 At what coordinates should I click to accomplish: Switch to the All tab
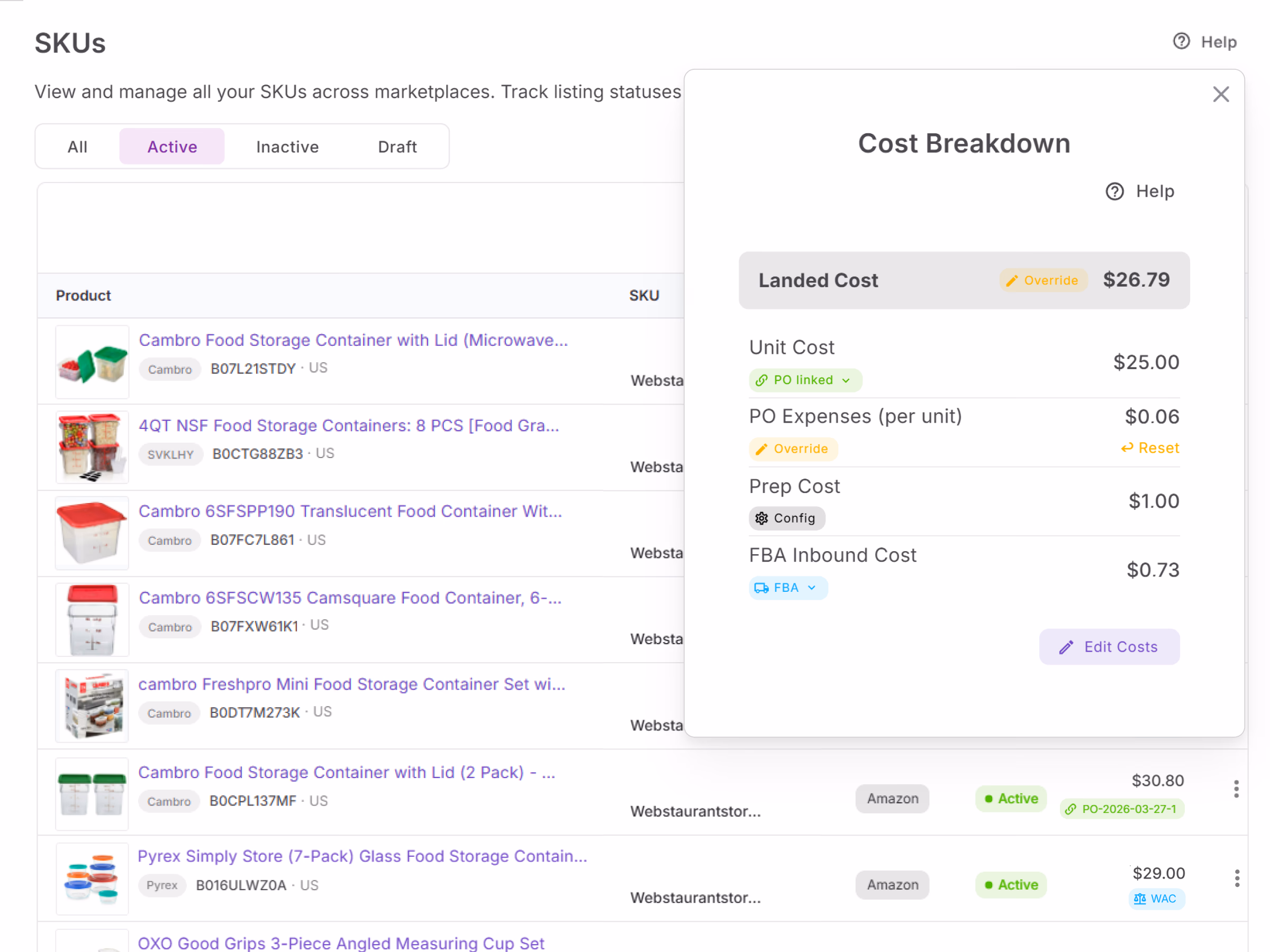[77, 147]
